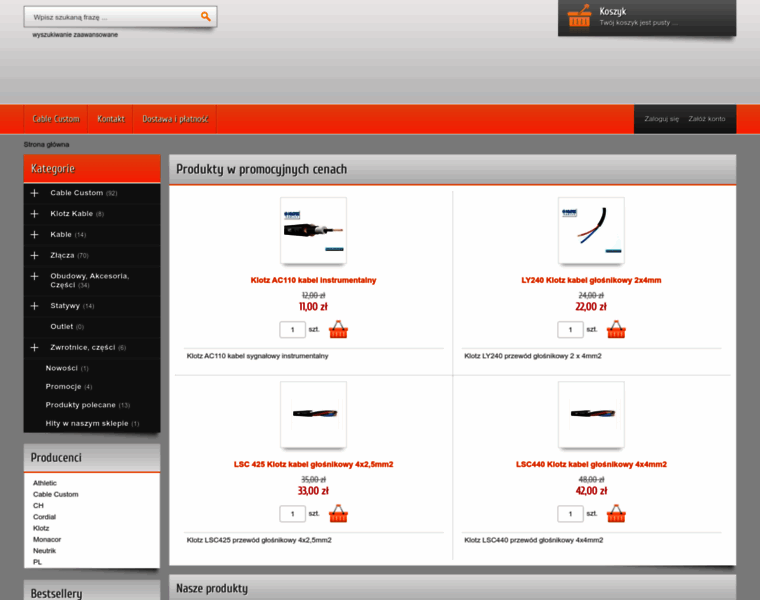Viewport: 760px width, 600px height.
Task: Select producer PL
Action: point(37,562)
